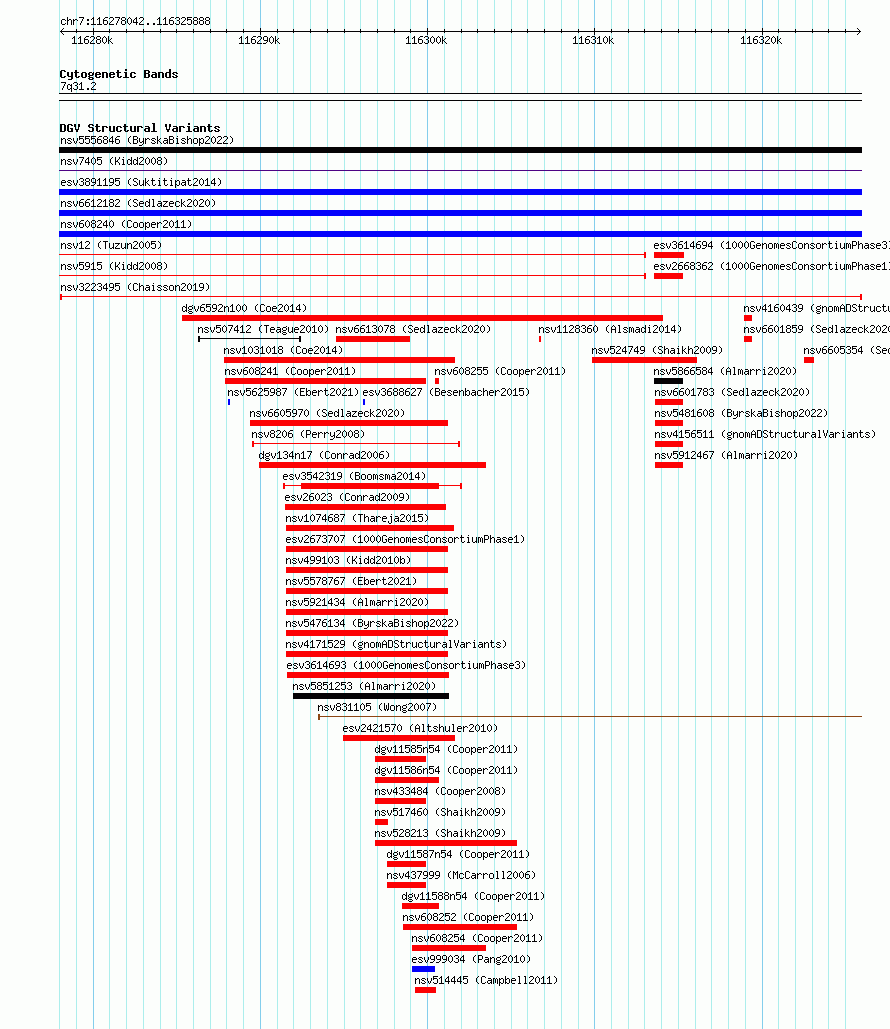Select esv2421570 (Altshuler2010) variant

pyautogui.click(x=420, y=728)
